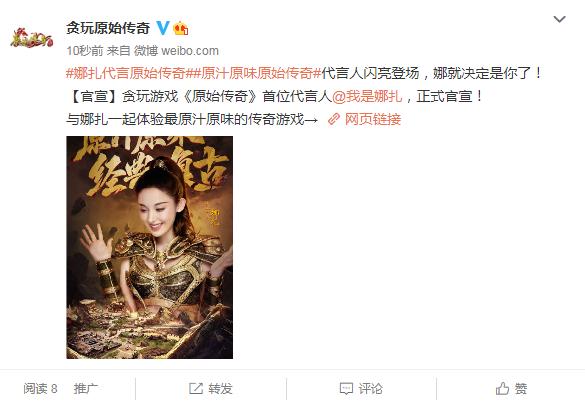Open the post options chevron dropdown

click(x=559, y=19)
